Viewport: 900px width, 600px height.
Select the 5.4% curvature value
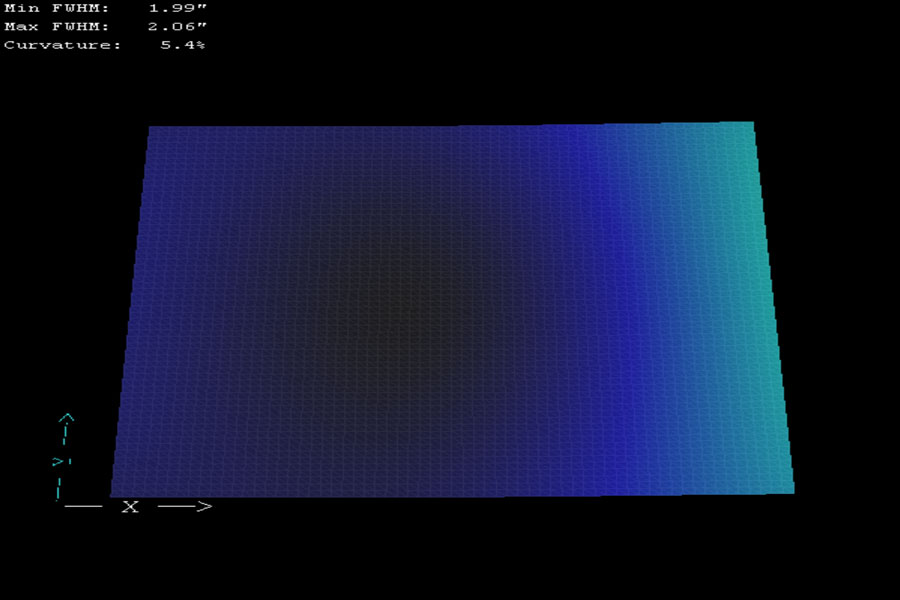(x=183, y=45)
